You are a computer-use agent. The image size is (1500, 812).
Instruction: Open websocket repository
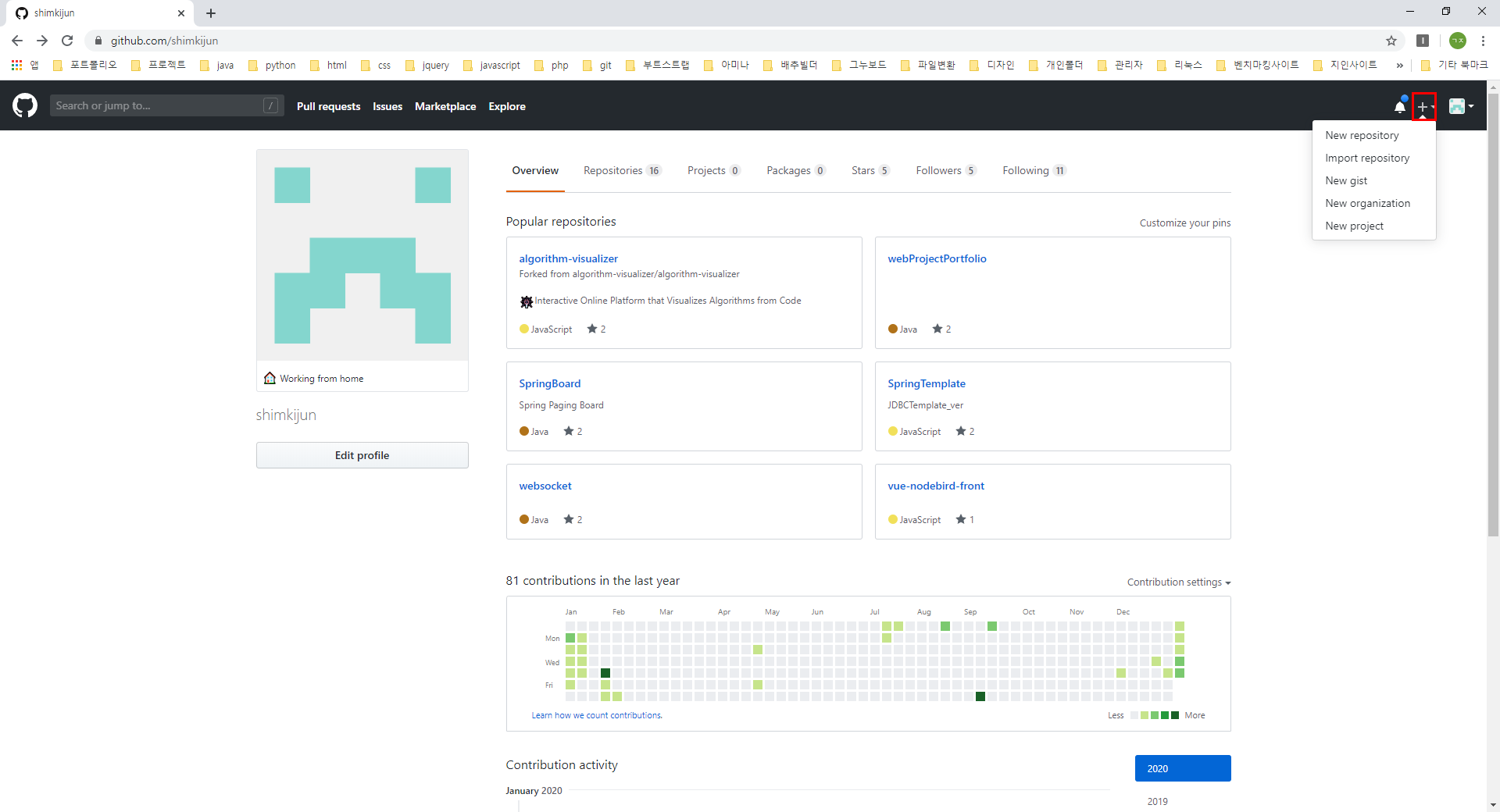tap(545, 486)
